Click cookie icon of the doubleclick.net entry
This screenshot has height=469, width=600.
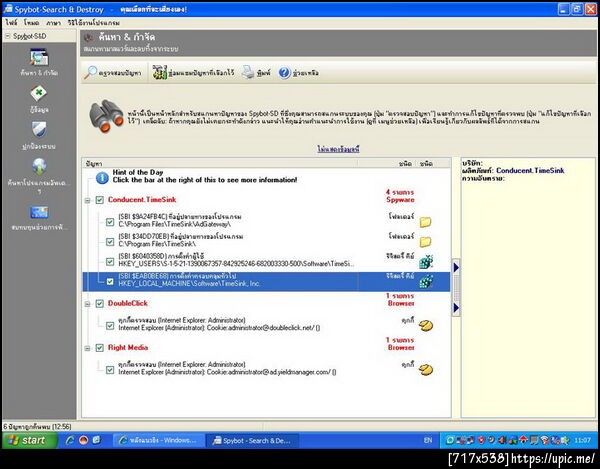coord(426,326)
